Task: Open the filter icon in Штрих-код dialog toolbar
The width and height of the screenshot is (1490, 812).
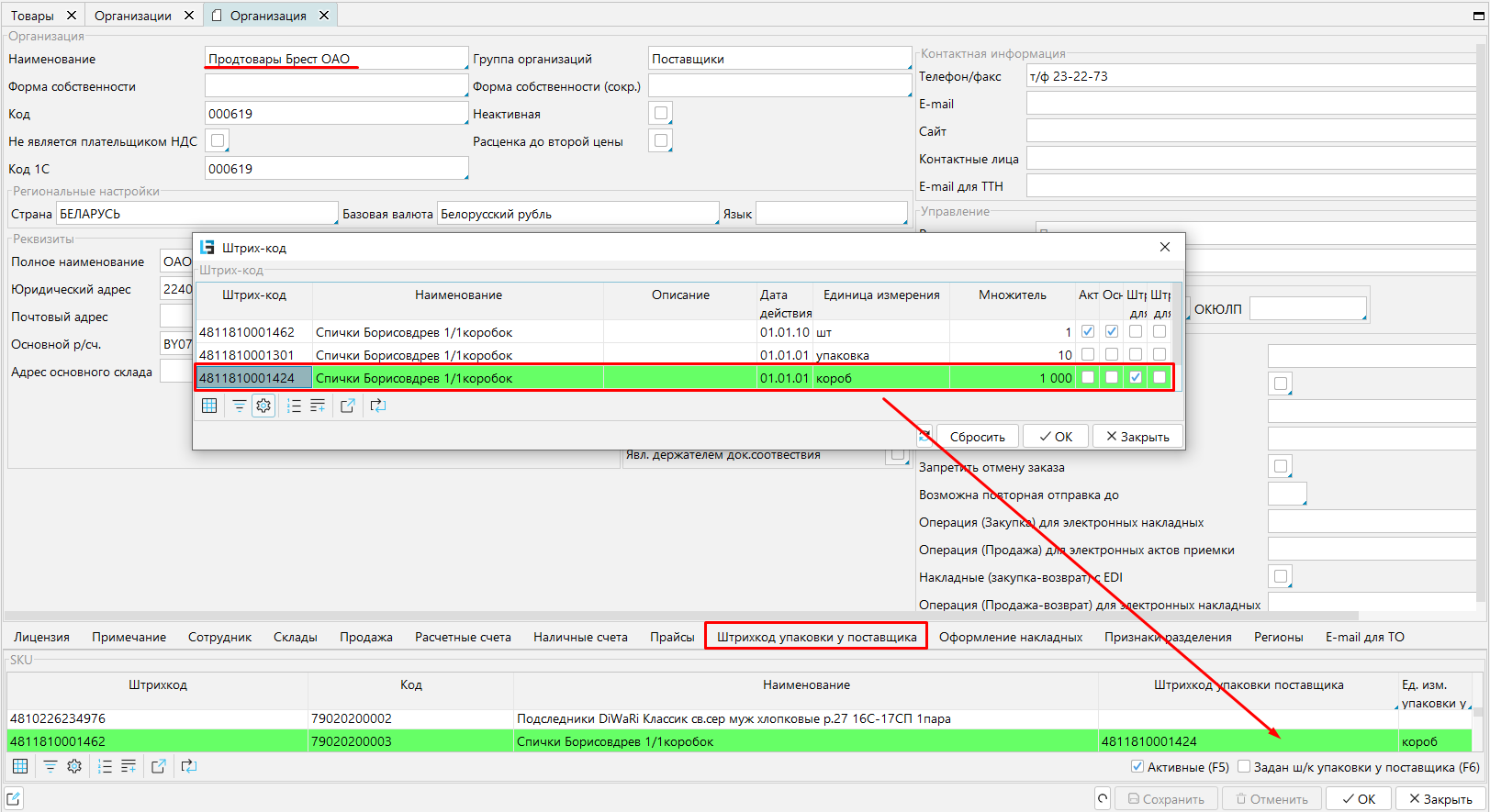Action: (239, 406)
